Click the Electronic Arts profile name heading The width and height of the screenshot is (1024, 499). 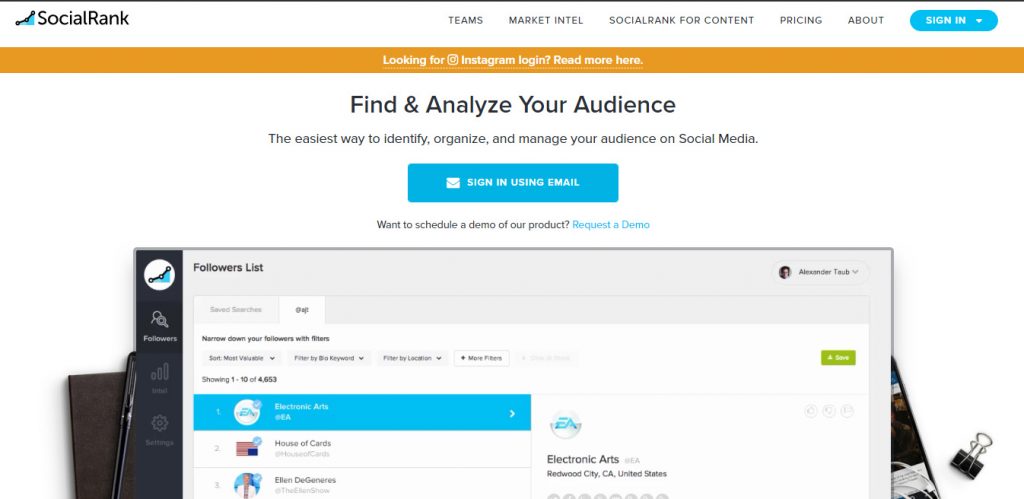[583, 459]
